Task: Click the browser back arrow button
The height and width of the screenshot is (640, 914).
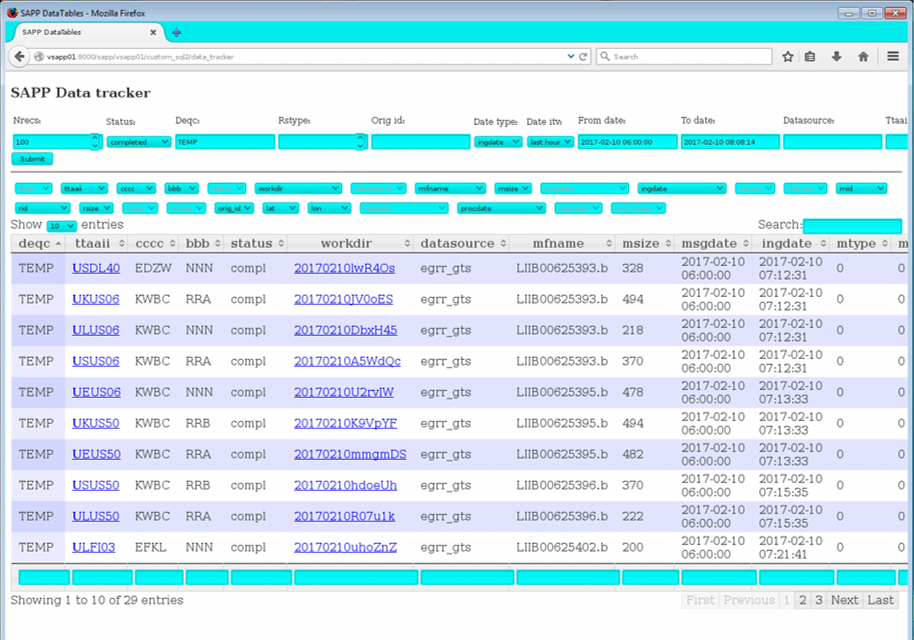Action: click(x=19, y=57)
